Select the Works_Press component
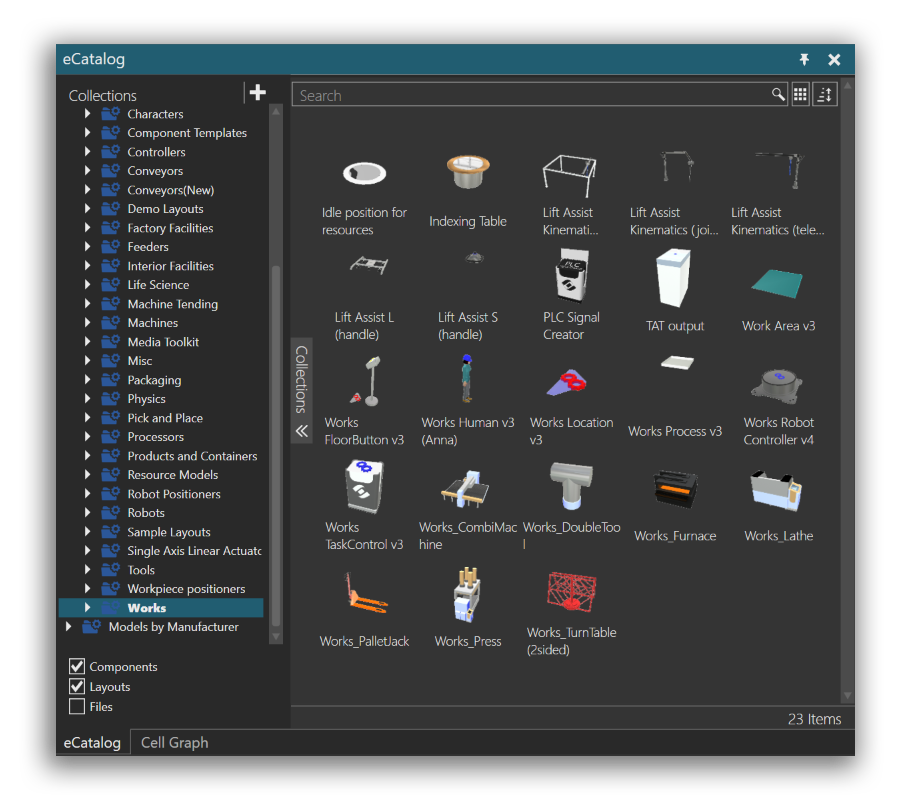906x807 pixels. pos(468,608)
